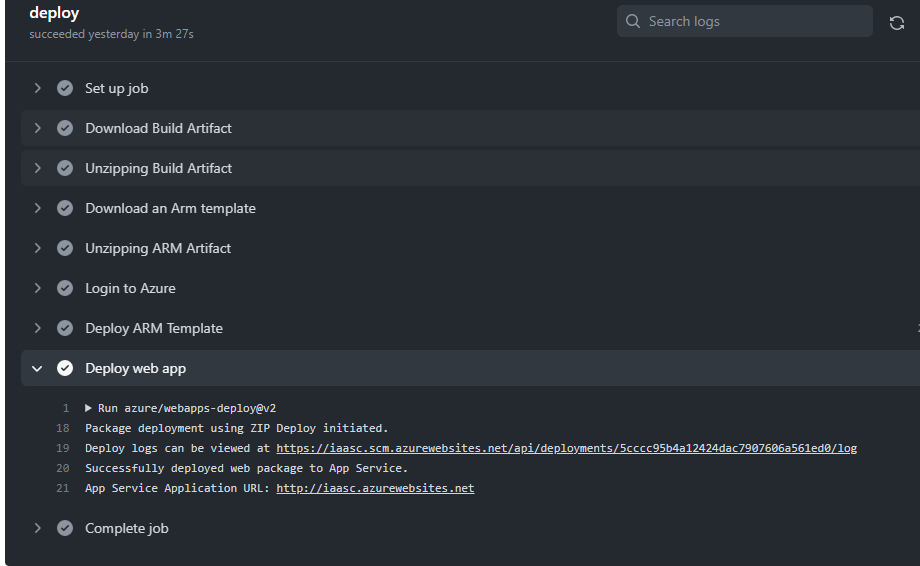
Task: Click the refresh logs icon
Action: pos(896,22)
